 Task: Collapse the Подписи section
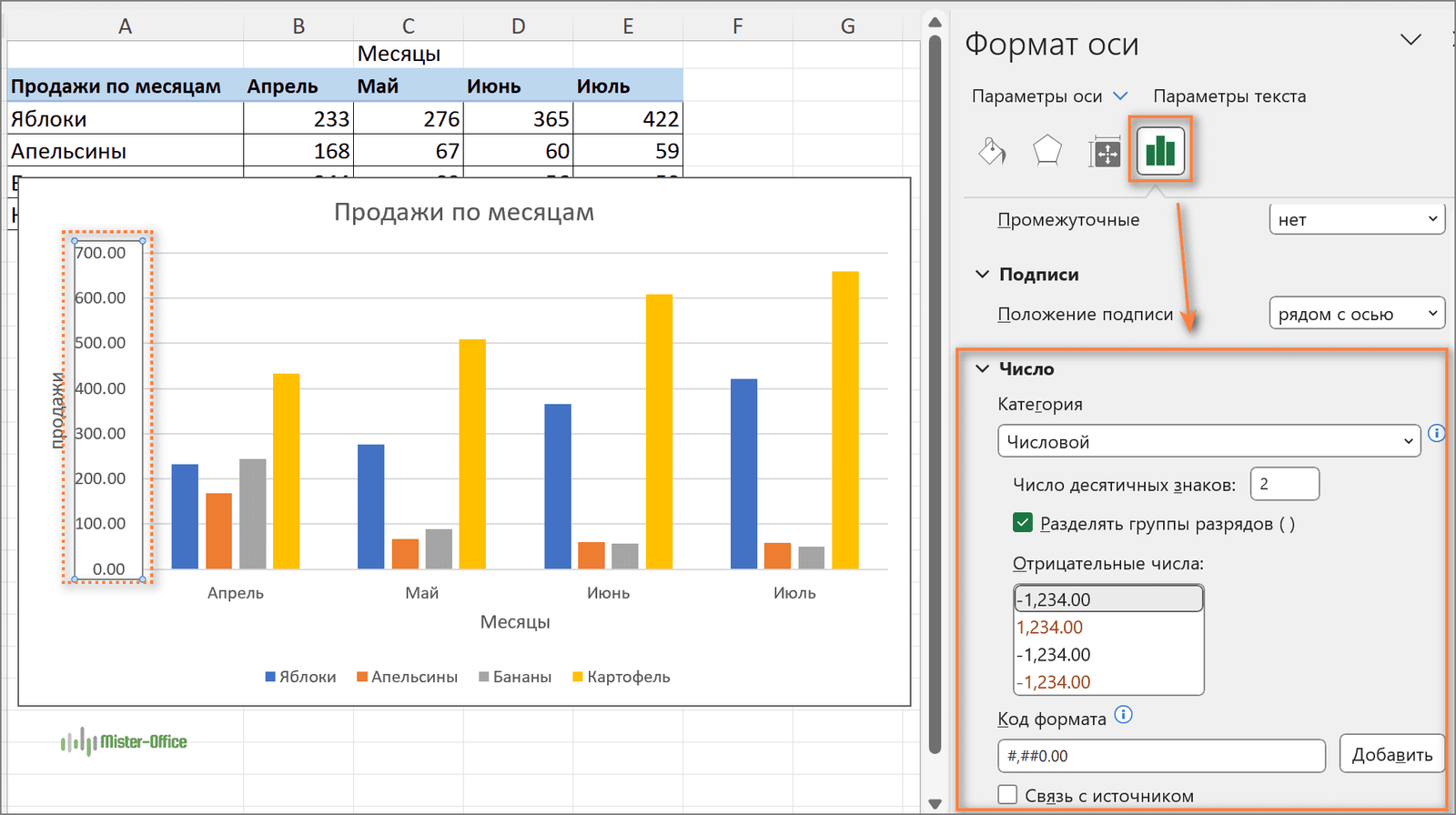coord(983,274)
